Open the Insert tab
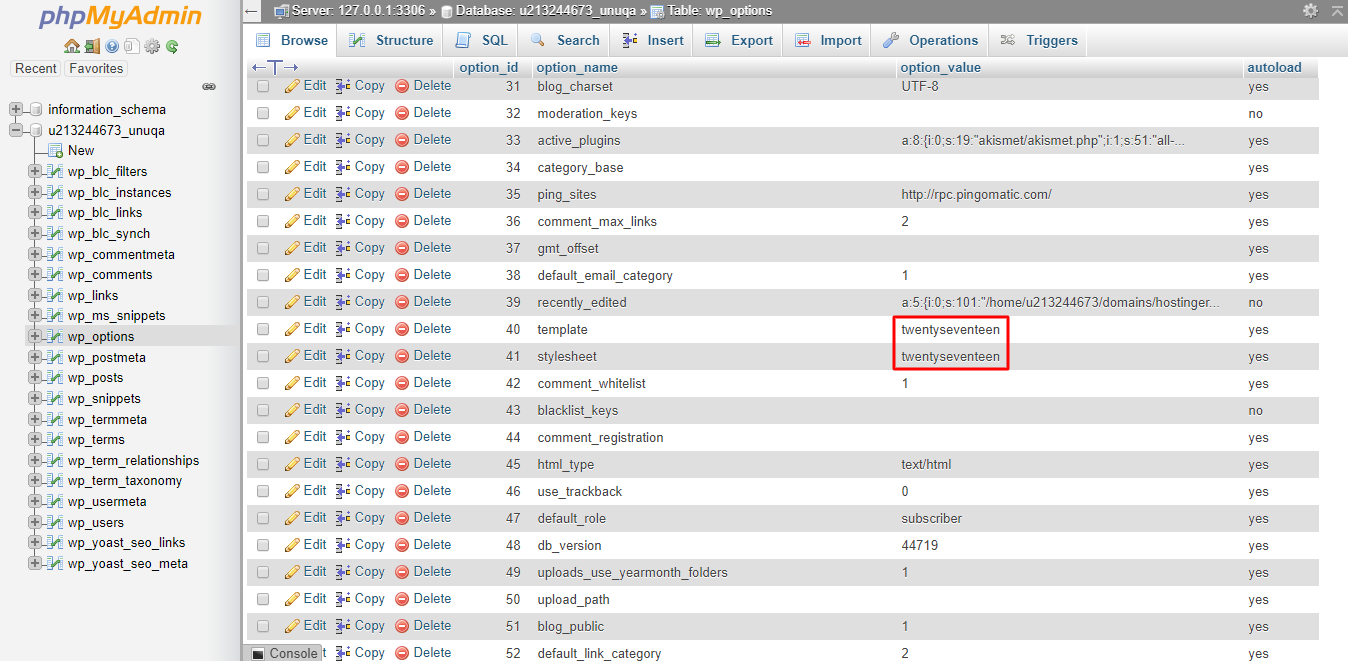Viewport: 1348px width, 661px height. pos(653,40)
